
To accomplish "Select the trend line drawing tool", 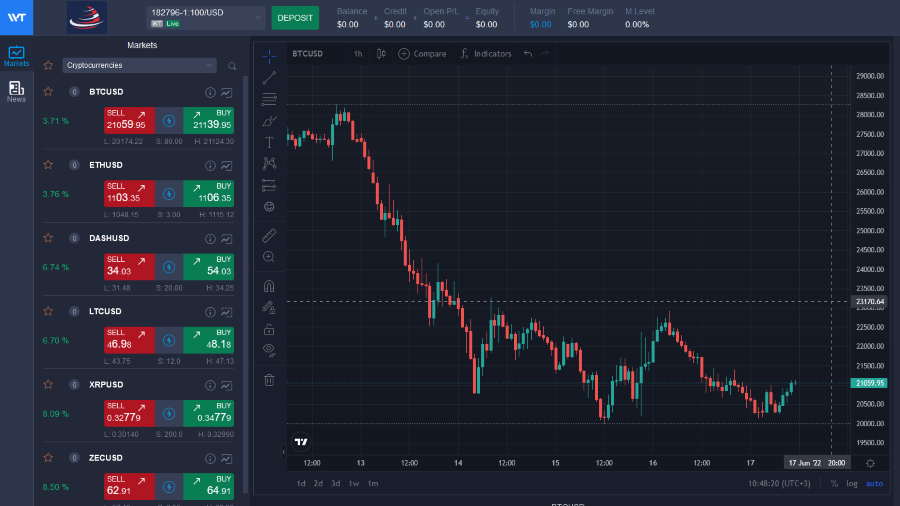I will pyautogui.click(x=269, y=77).
